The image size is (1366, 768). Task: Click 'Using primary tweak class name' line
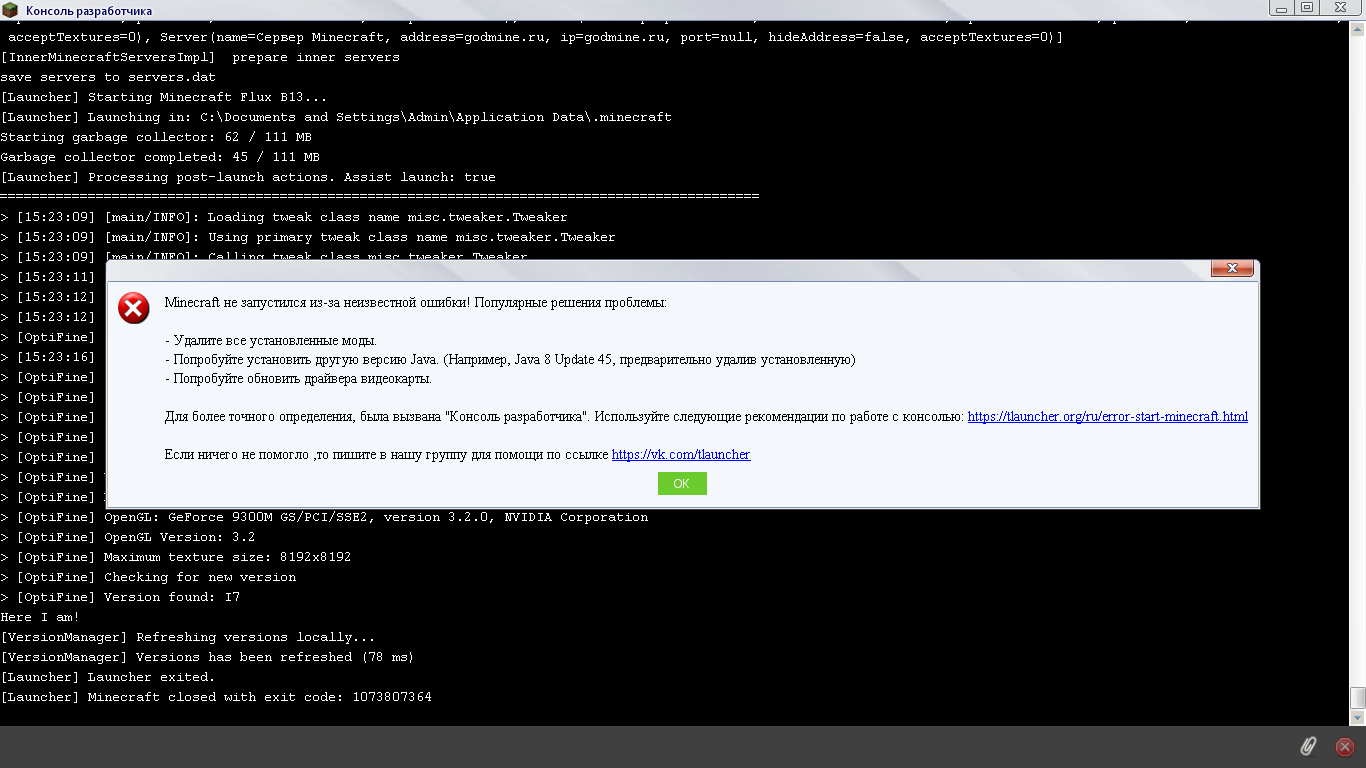[x=308, y=237]
